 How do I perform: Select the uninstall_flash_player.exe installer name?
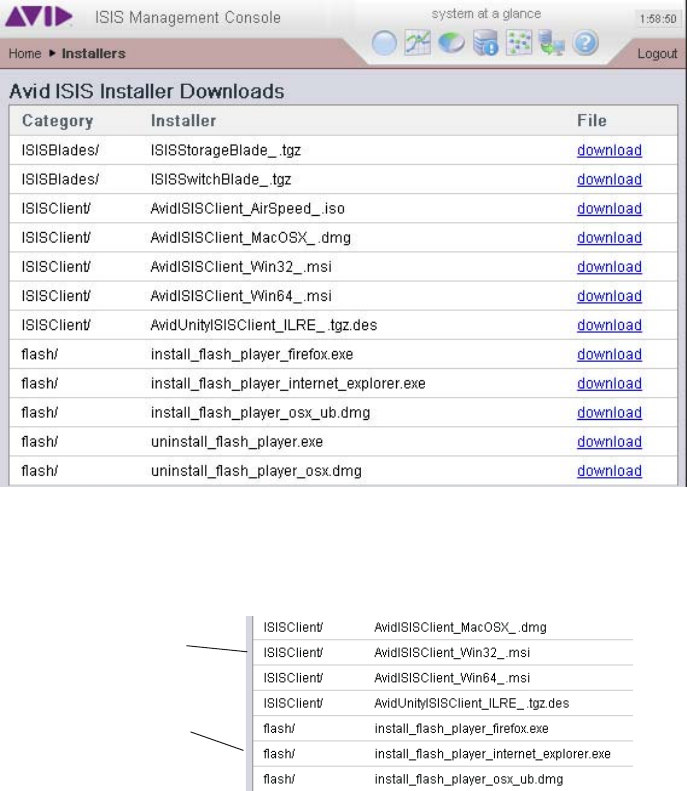point(237,442)
